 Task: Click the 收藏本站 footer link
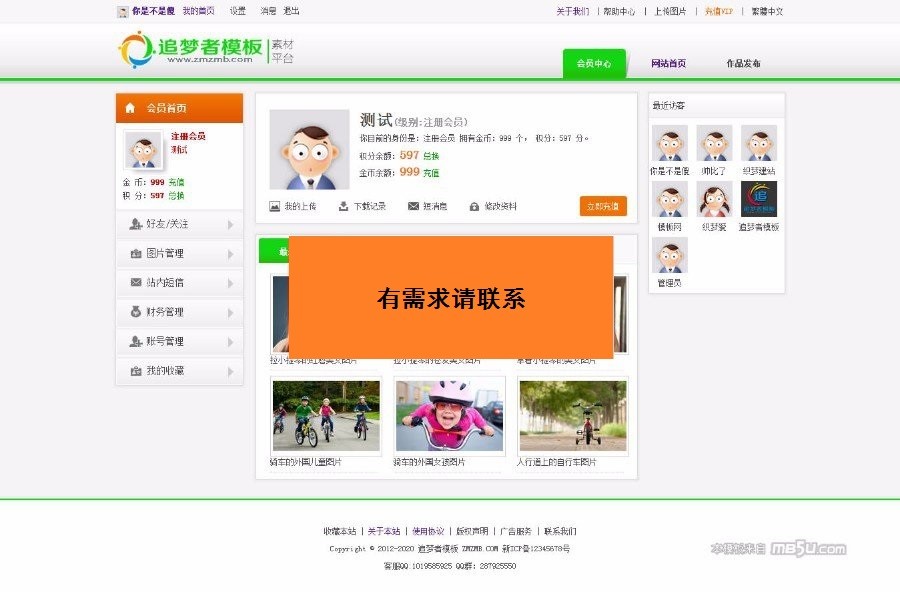coord(340,531)
